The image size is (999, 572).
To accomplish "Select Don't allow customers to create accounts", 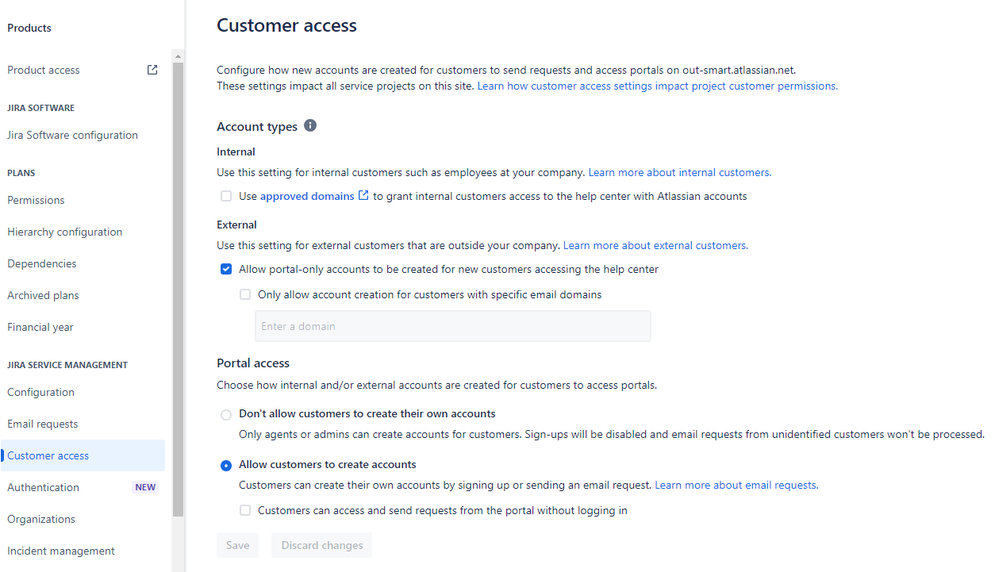I will coord(226,415).
